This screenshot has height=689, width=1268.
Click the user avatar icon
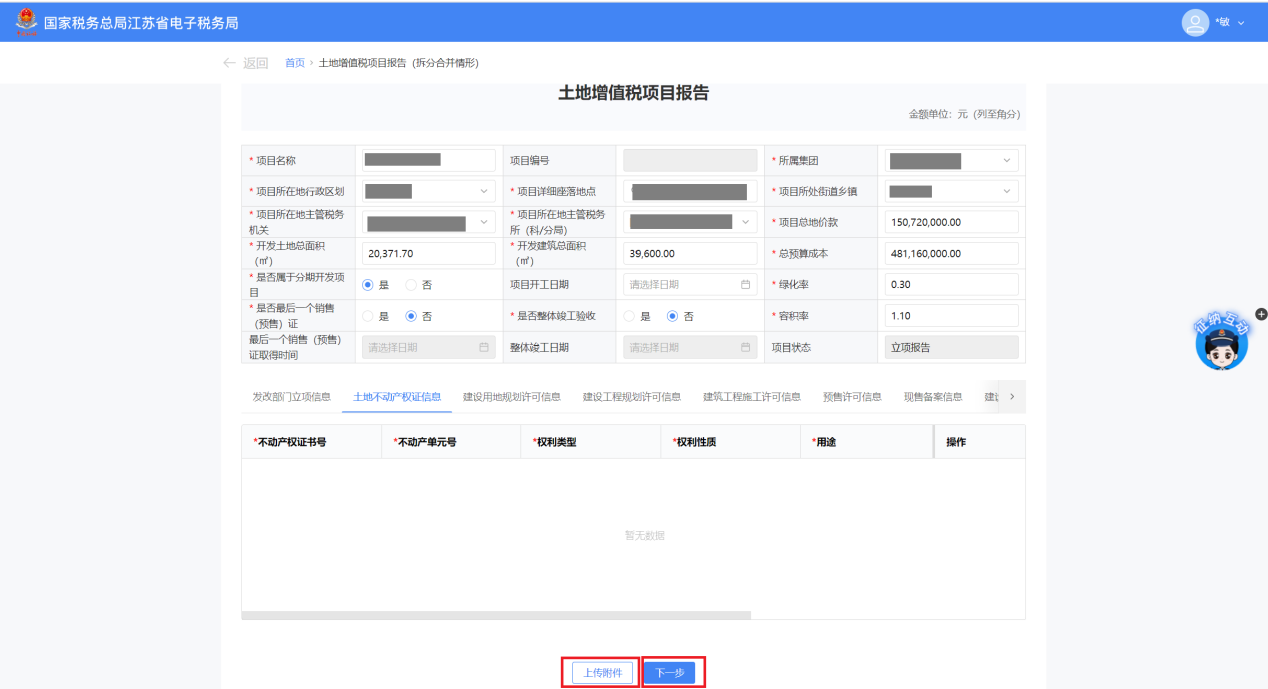(x=1195, y=22)
